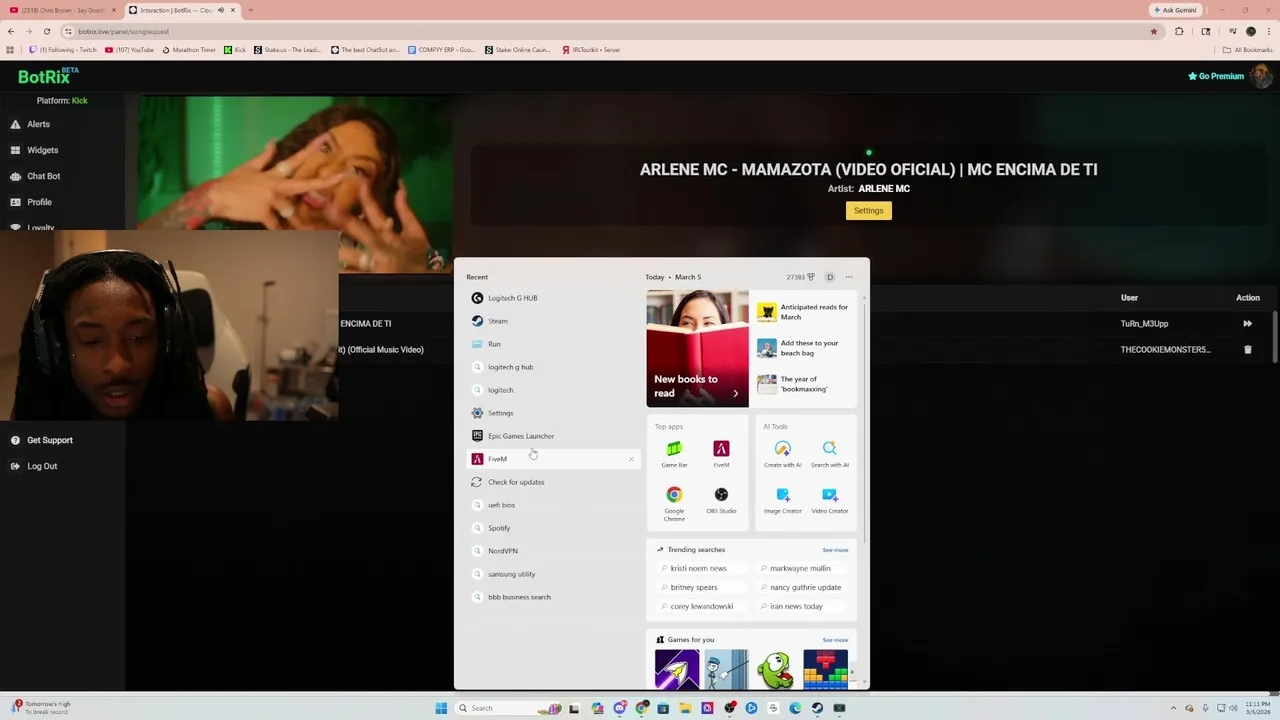Open 'Anticipated reads for March' article
Screen dimensions: 1280x720
805,312
